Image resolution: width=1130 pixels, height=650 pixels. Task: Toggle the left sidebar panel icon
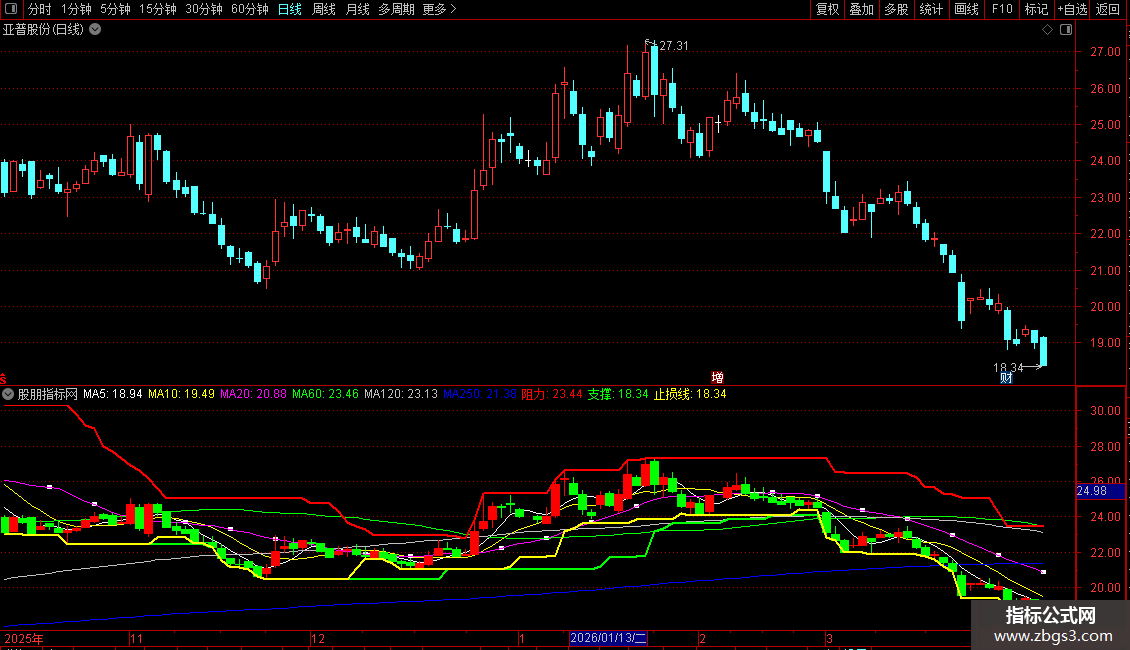[x=11, y=9]
